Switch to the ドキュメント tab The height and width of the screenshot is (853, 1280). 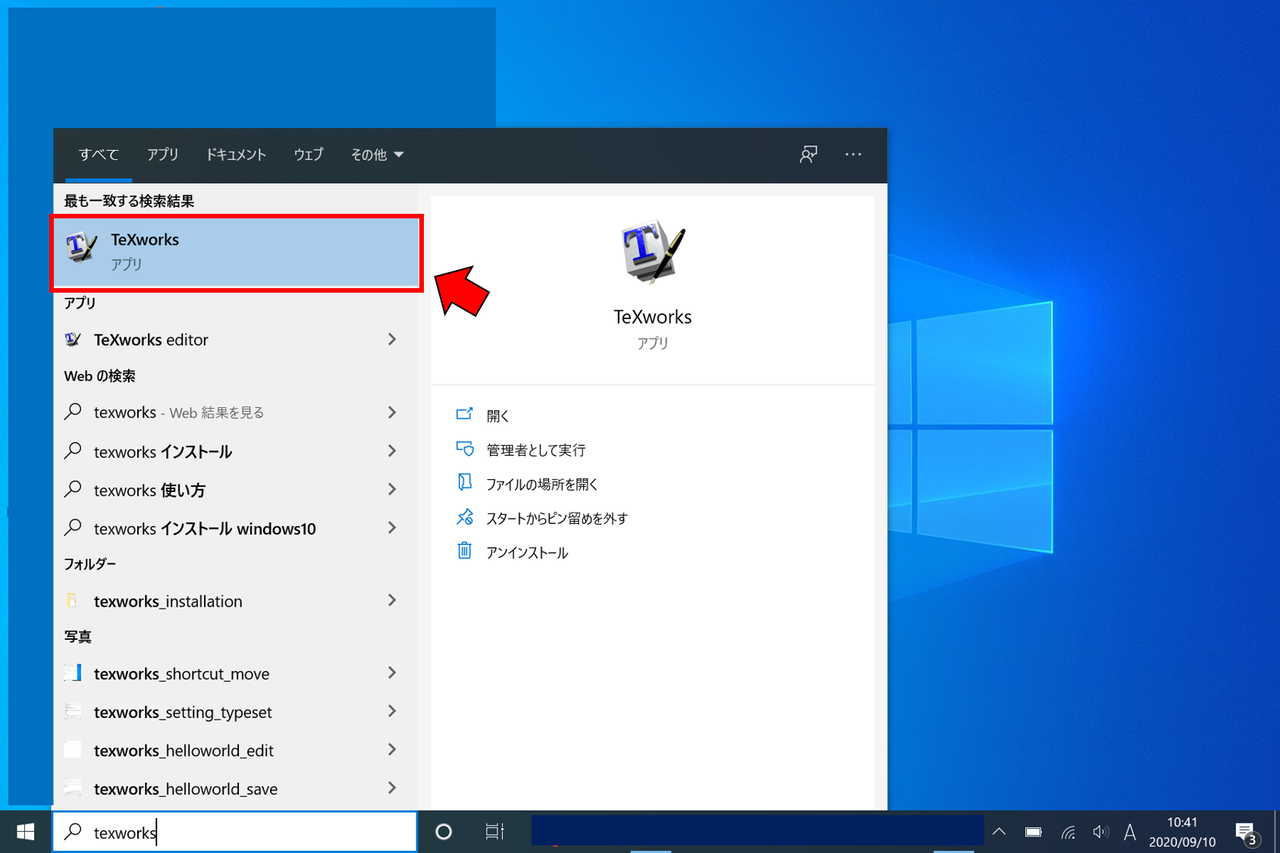click(235, 154)
